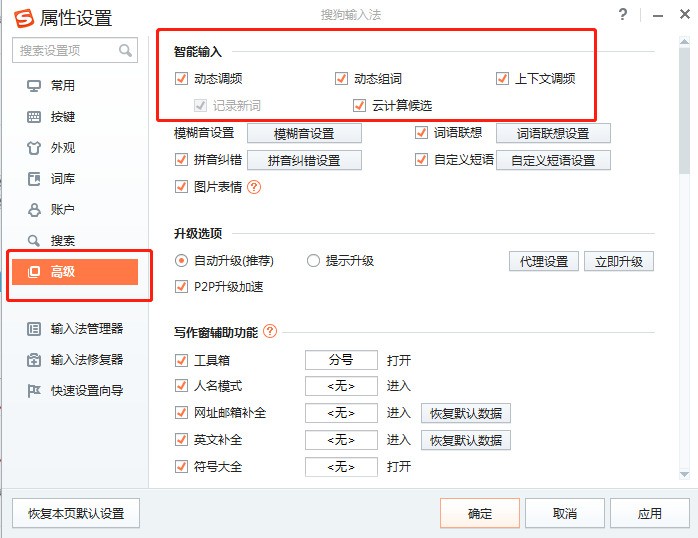Screen dimensions: 698x538
Task: Select 提示升级 radio button
Action: pos(313,260)
